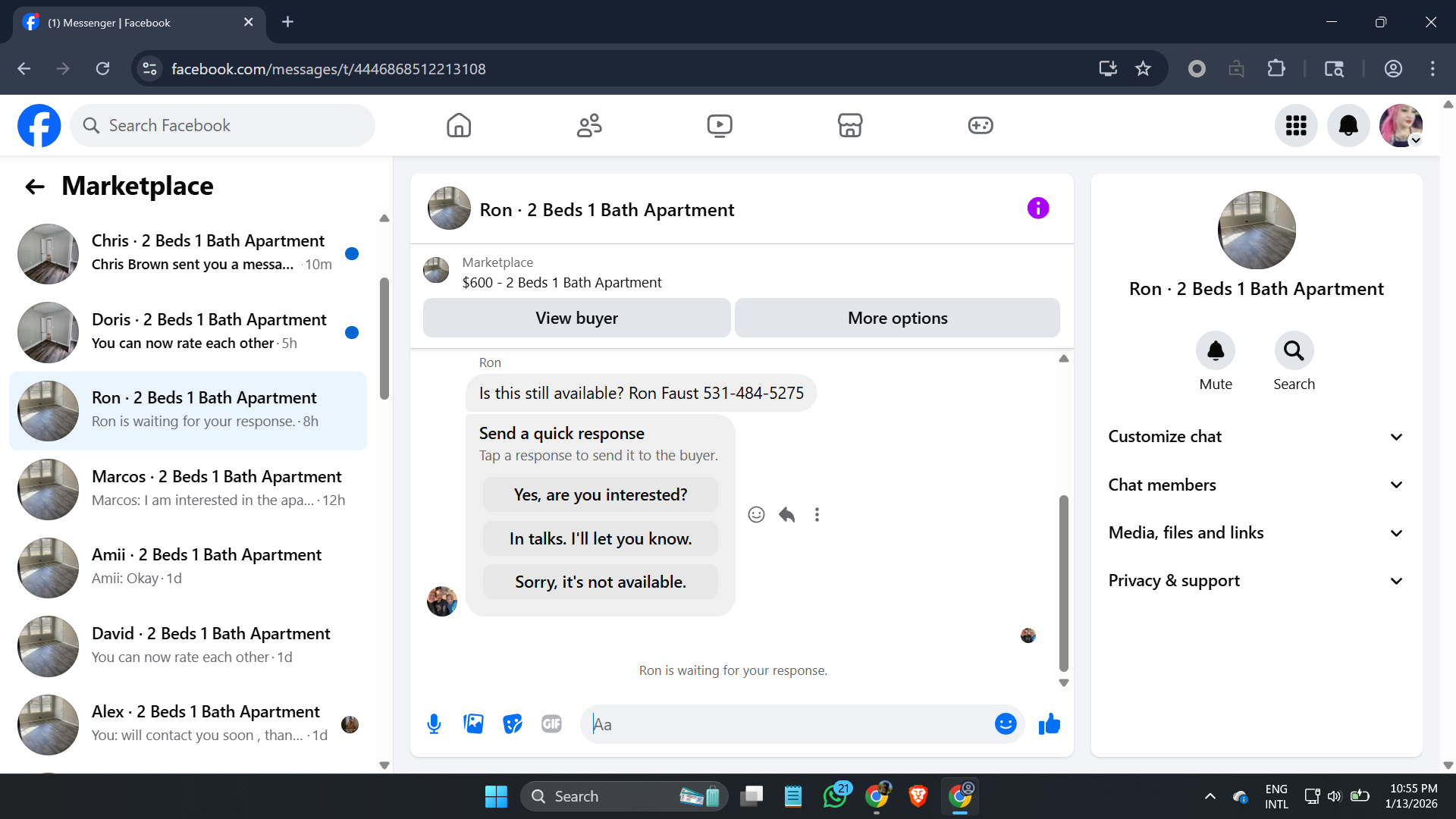1456x819 pixels.
Task: Click the conversation list scrollbar
Action: pos(384,338)
